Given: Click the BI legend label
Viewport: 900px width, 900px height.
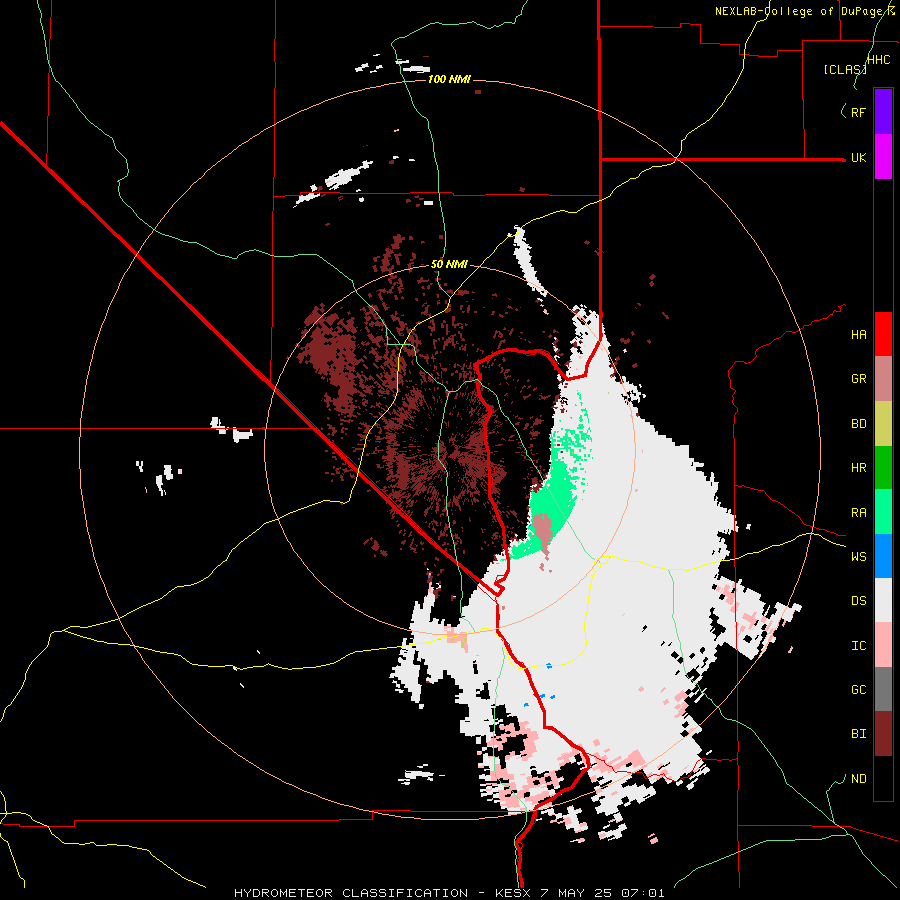Looking at the screenshot, I should [x=859, y=734].
